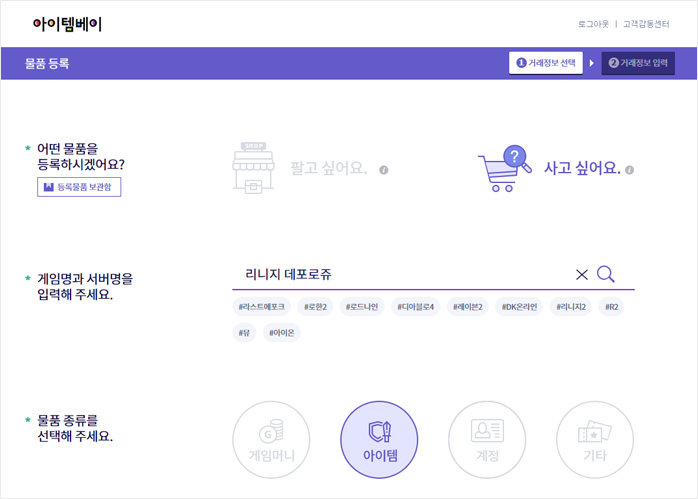
Task: Select the #로드나인 tag
Action: [x=362, y=307]
